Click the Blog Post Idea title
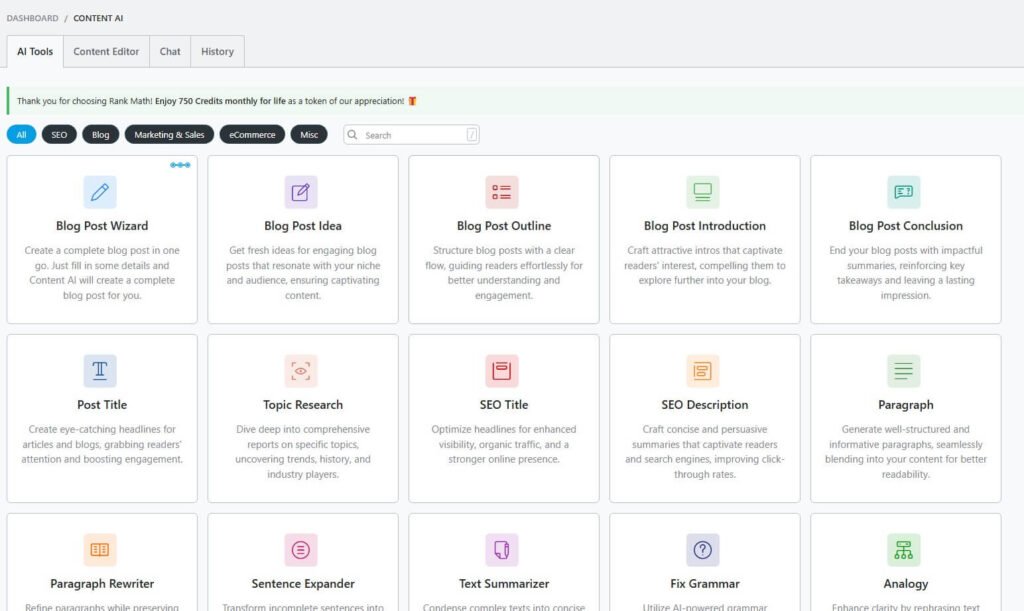1024x611 pixels. [303, 226]
